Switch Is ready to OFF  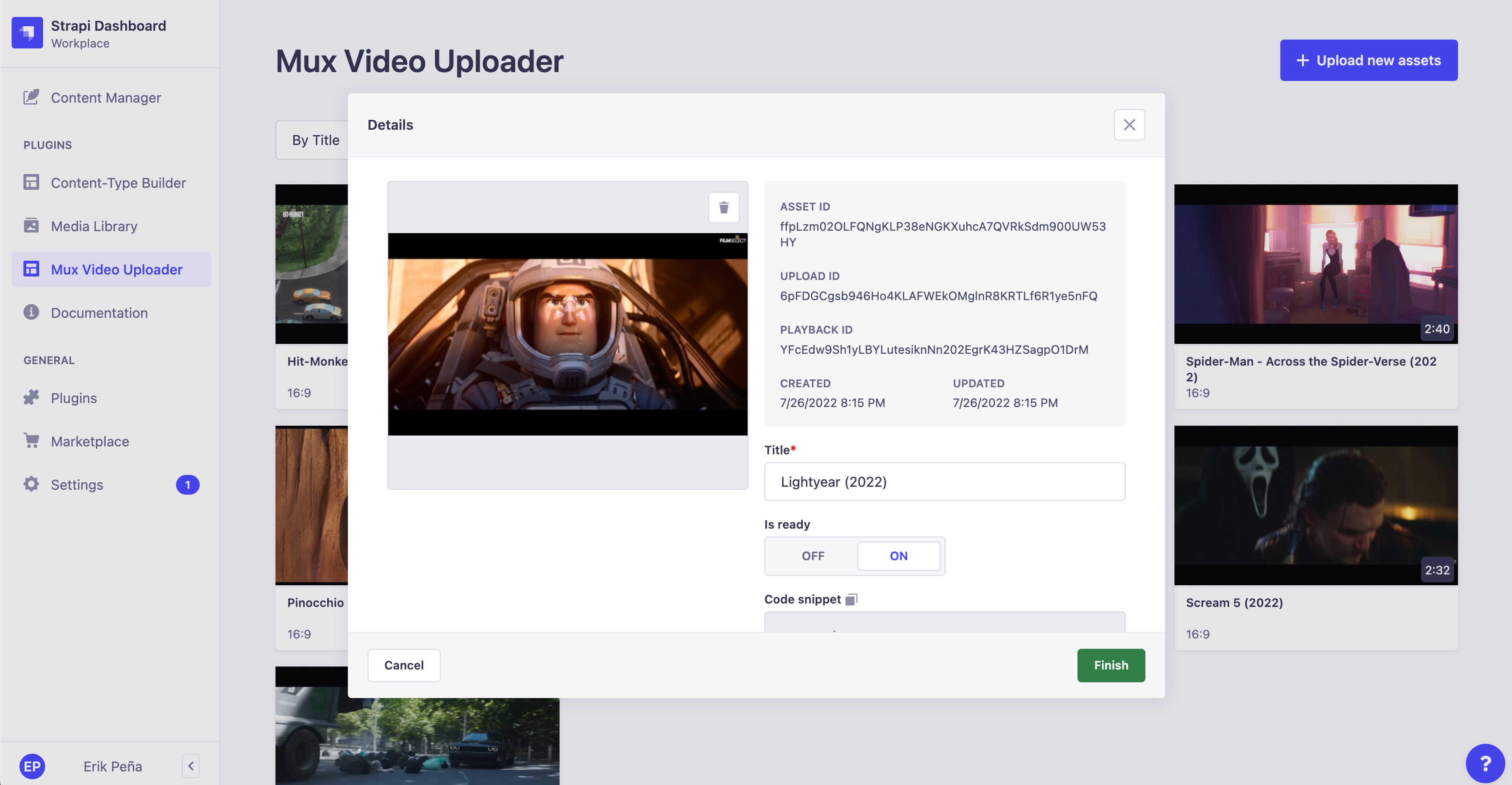(813, 556)
